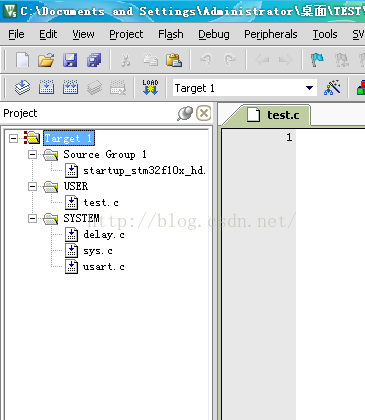Go to previous bookmark icon
The width and height of the screenshot is (365, 420).
click(x=342, y=60)
